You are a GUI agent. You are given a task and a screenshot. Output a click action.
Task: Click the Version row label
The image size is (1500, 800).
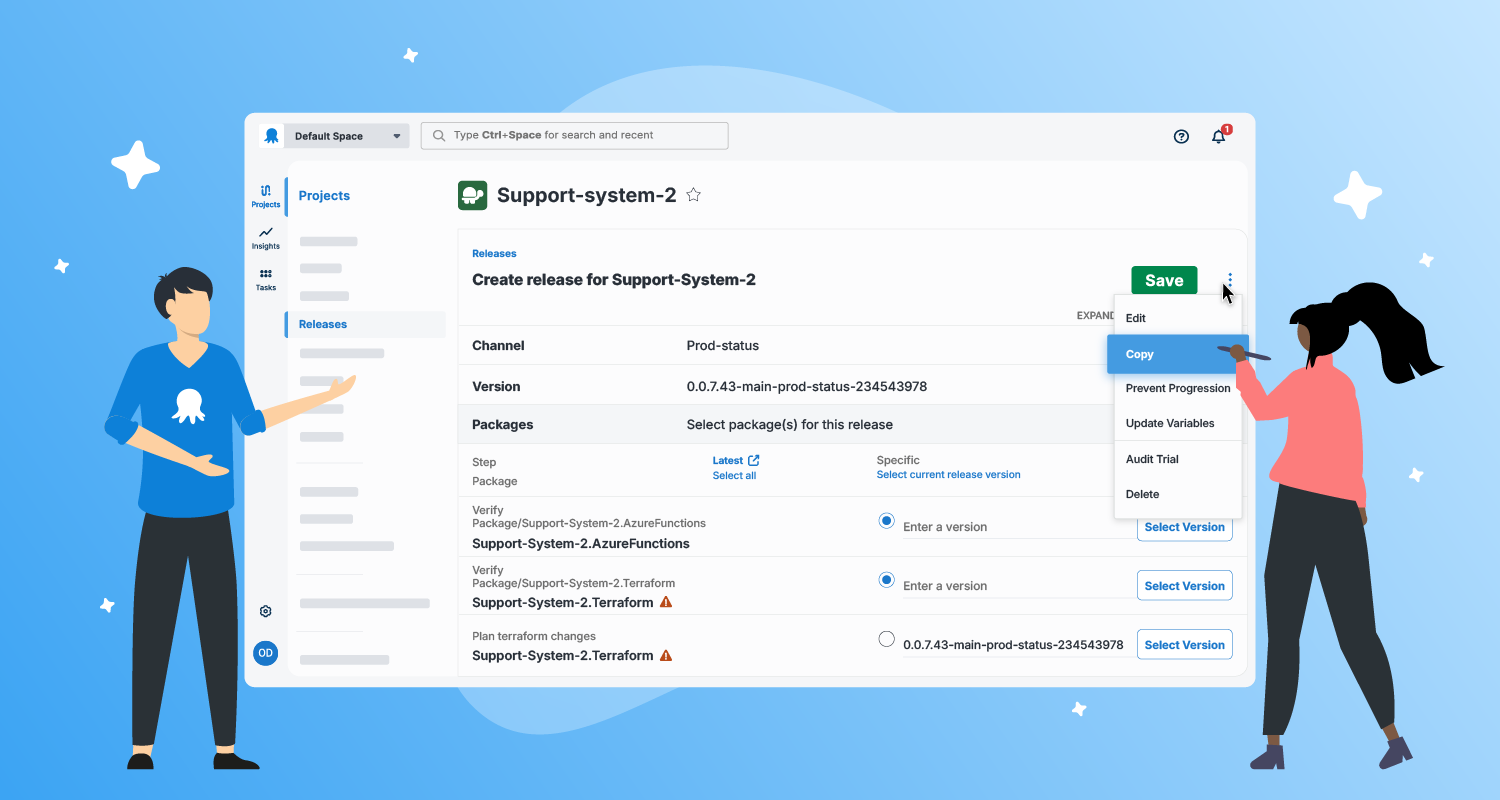[x=496, y=387]
